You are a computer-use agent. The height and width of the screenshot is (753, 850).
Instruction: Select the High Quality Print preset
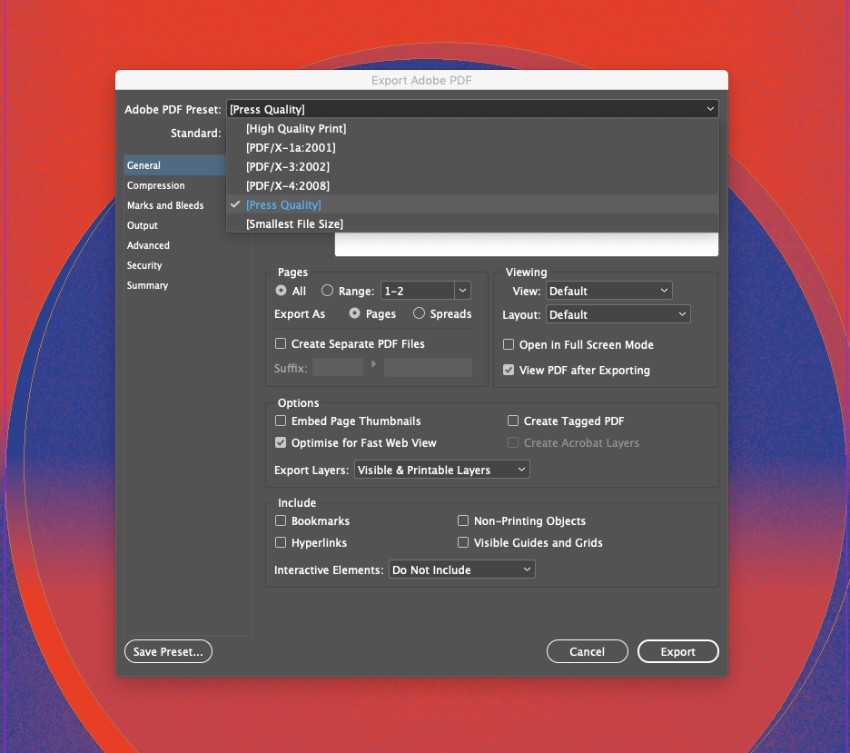472,129
